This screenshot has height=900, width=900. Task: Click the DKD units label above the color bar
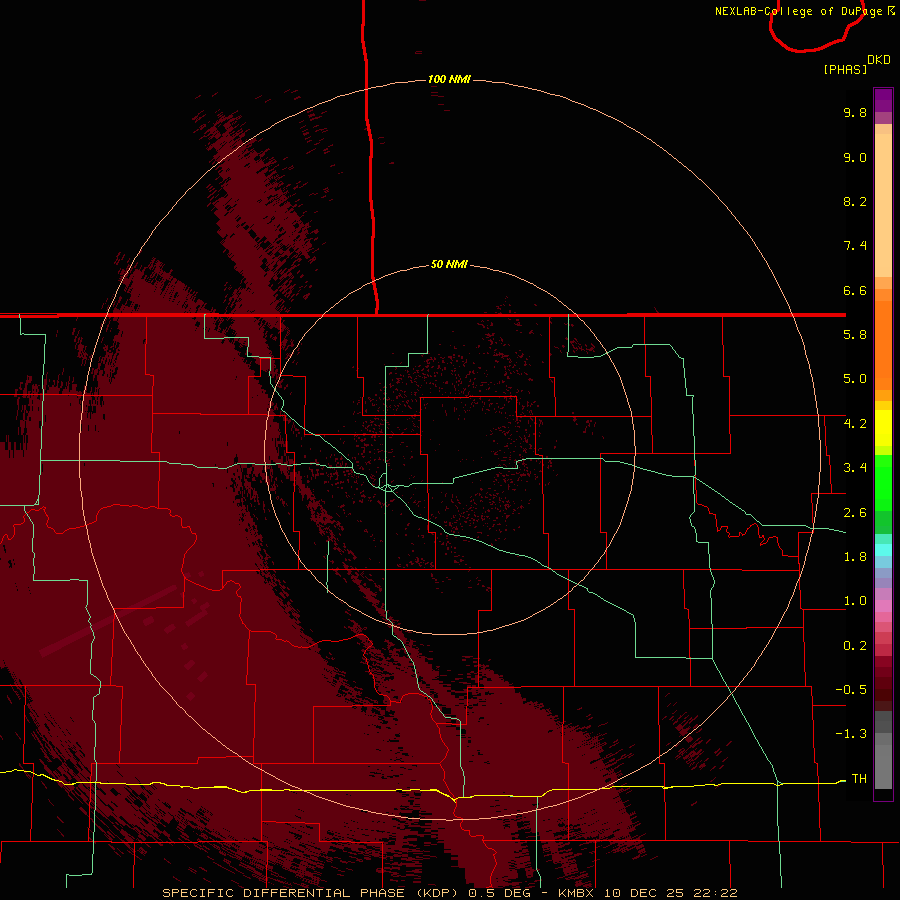879,60
